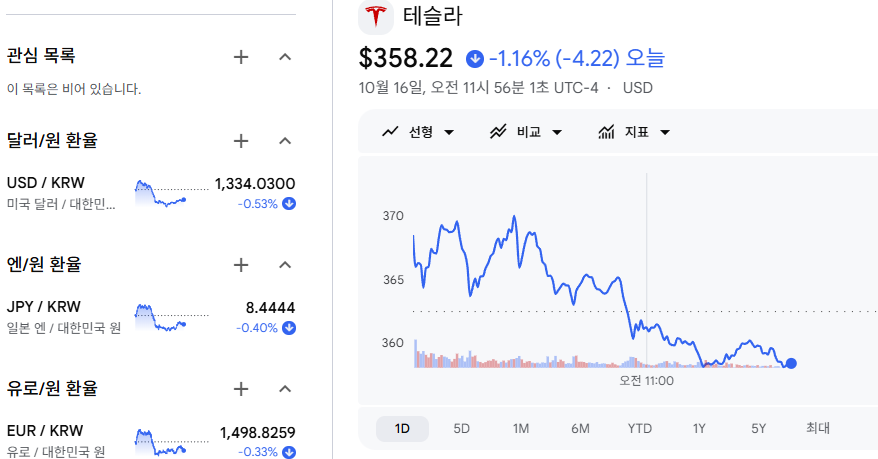Click the -0.33% down arrow icon

(x=289, y=452)
